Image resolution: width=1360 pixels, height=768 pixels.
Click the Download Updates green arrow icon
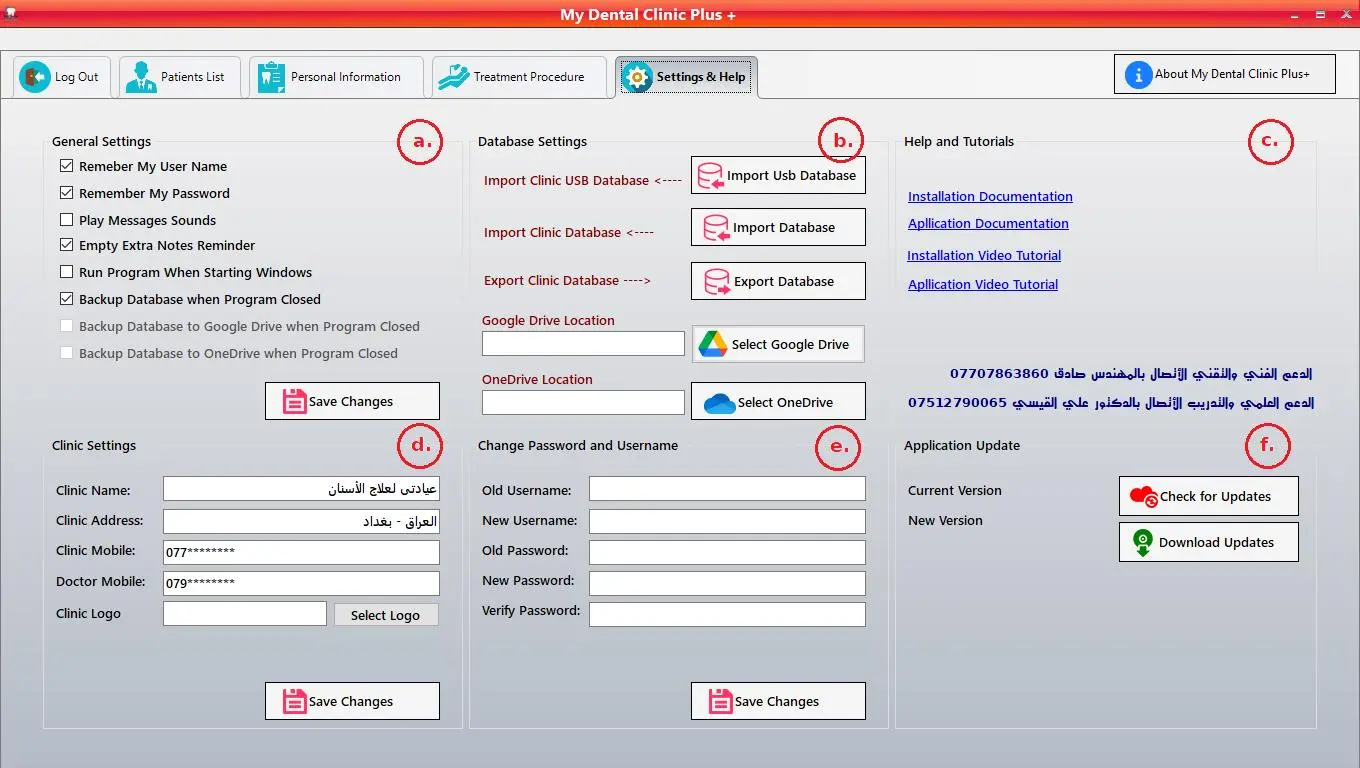click(1143, 542)
